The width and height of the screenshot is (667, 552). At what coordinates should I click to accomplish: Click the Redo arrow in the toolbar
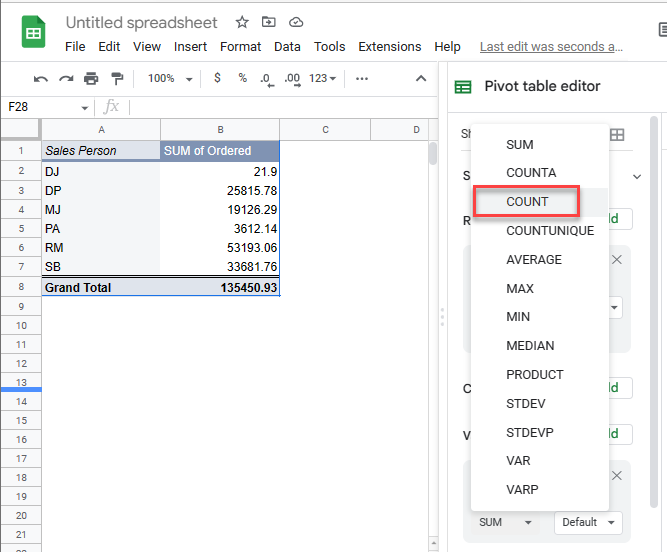66,79
